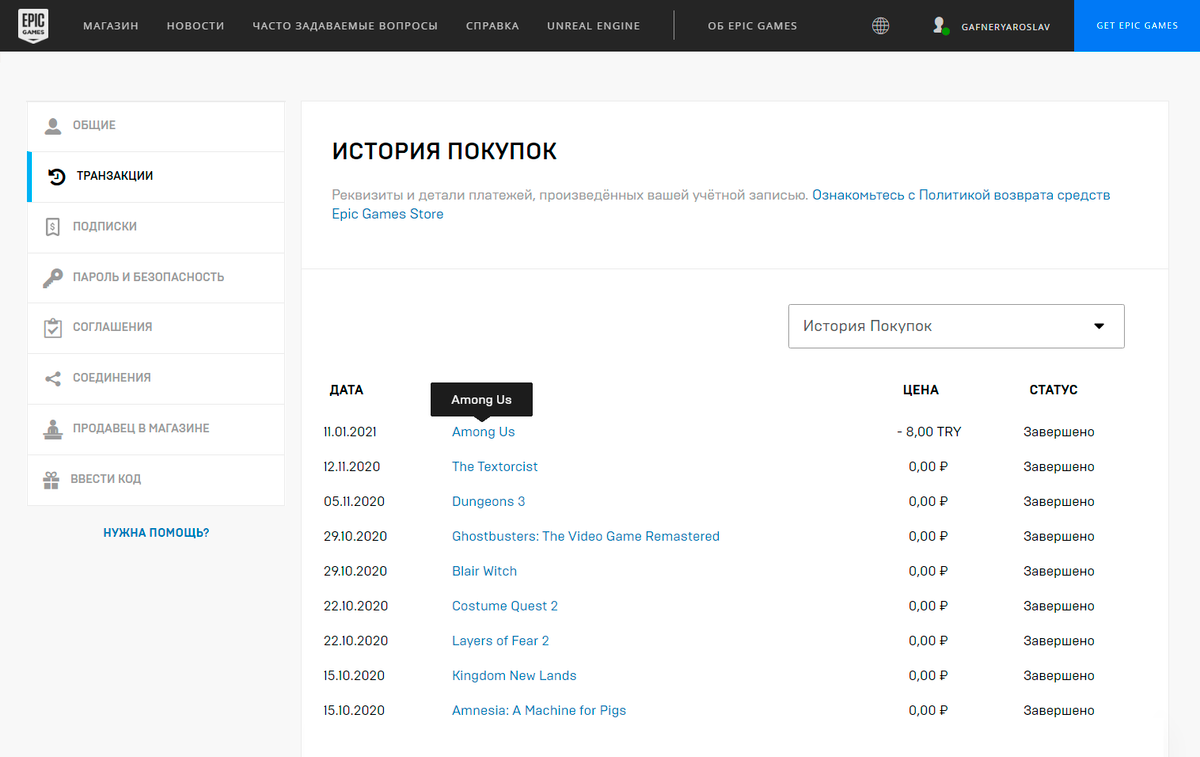Open the GAFNERYAROSLAV account menu

(1003, 26)
